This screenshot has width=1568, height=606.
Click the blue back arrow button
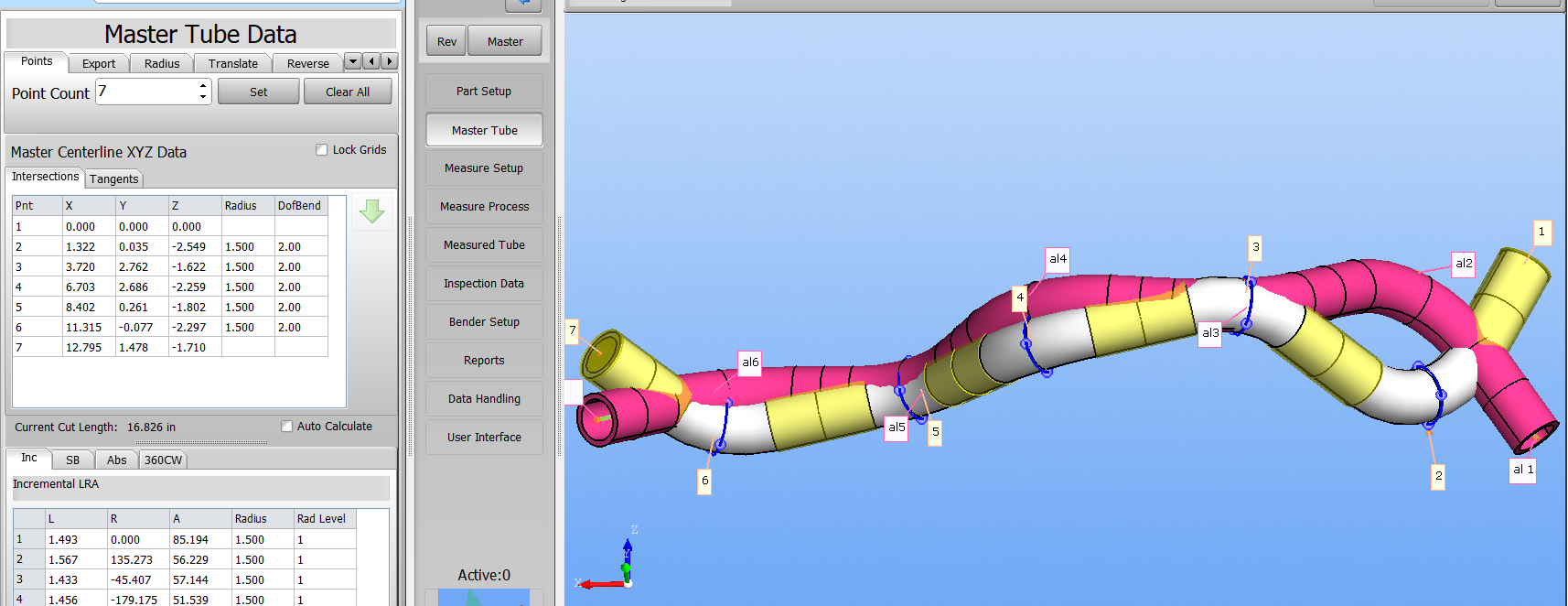pyautogui.click(x=523, y=5)
